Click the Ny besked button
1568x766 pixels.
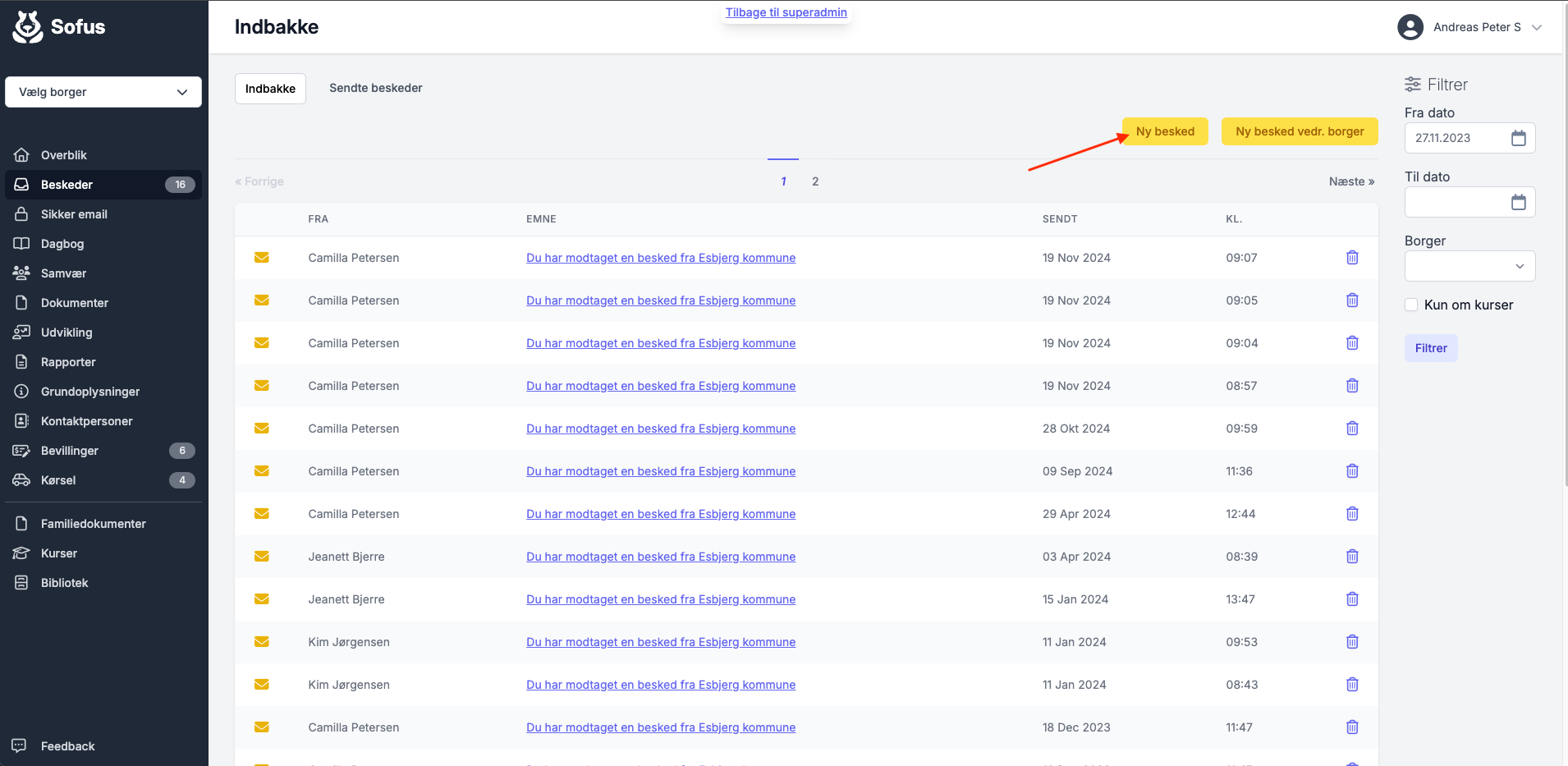(1164, 131)
